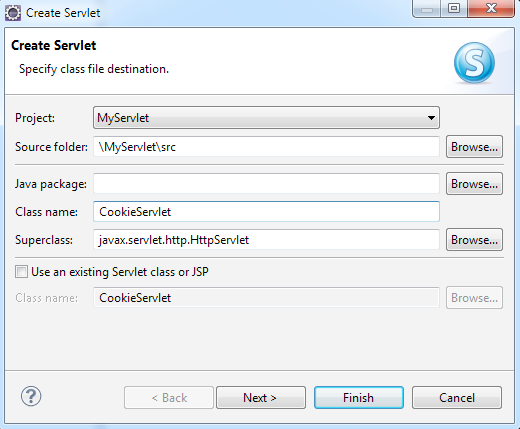This screenshot has height=429, width=520.
Task: Cancel the Create Servlet dialog
Action: coord(457,398)
